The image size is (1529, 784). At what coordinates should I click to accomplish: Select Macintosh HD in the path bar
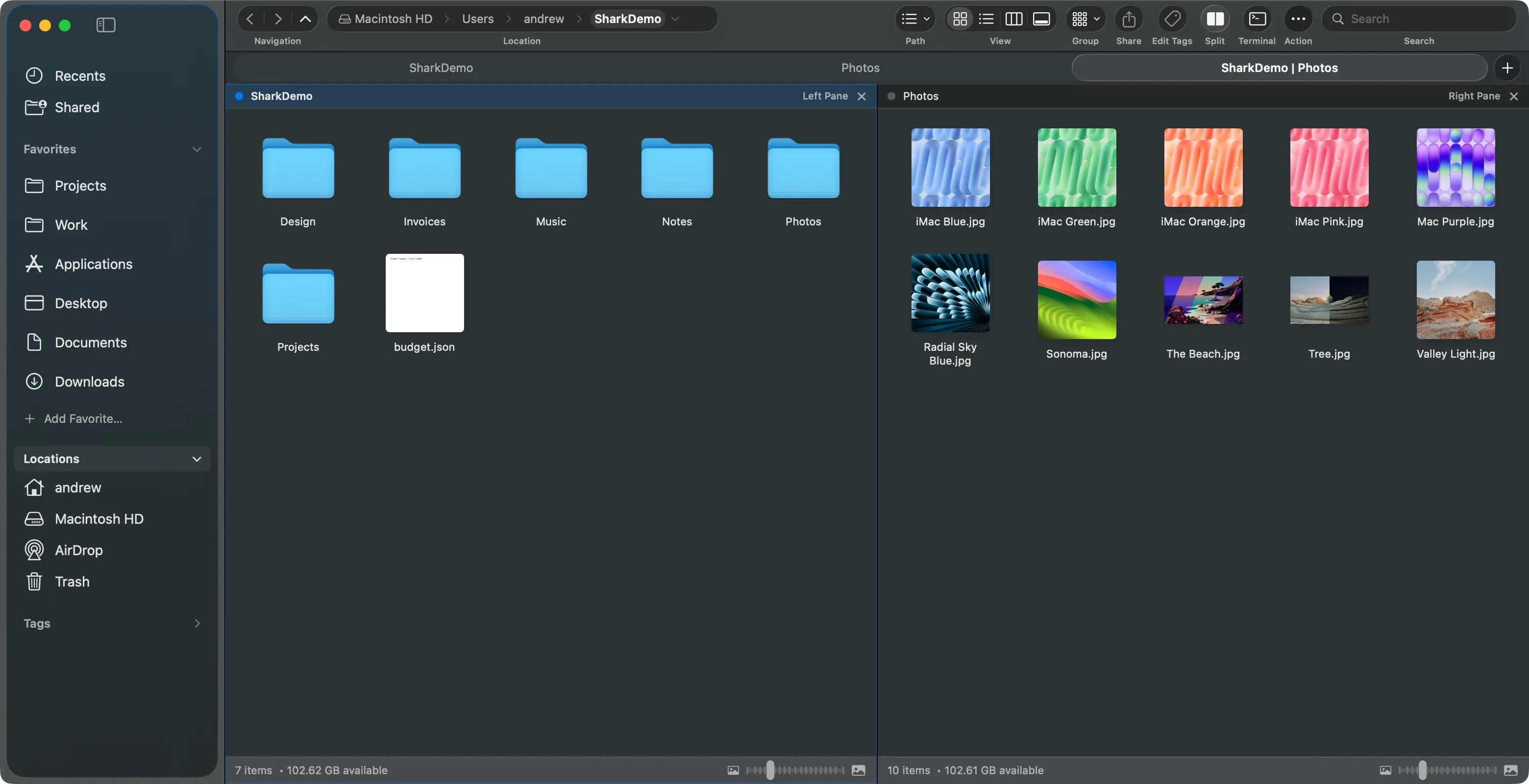[385, 19]
